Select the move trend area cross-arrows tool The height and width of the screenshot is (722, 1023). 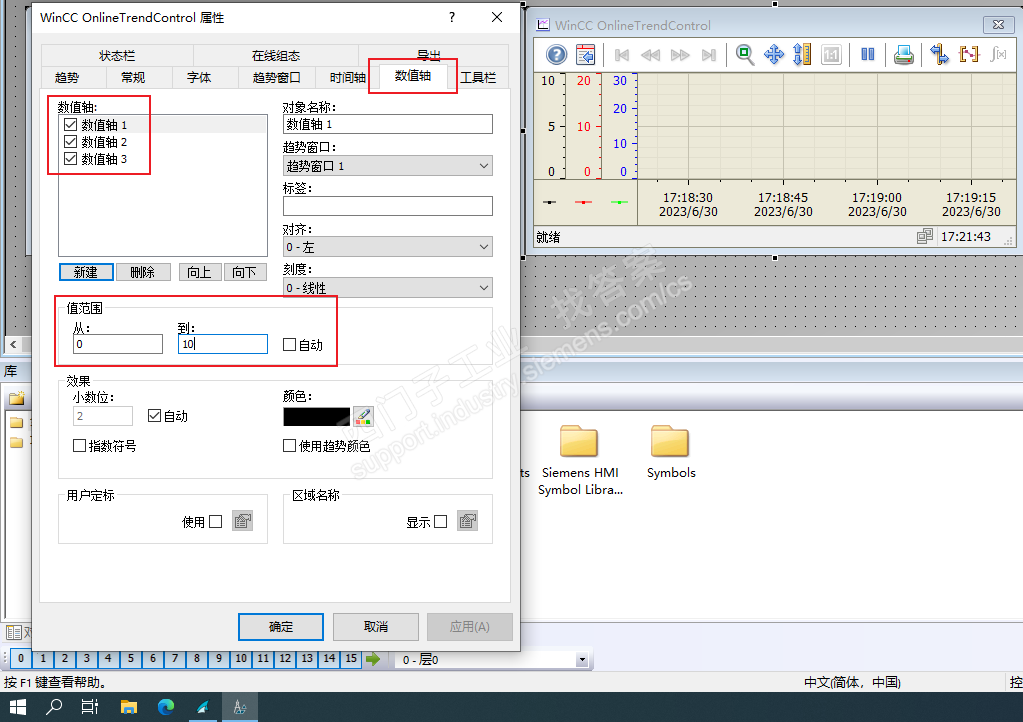774,55
